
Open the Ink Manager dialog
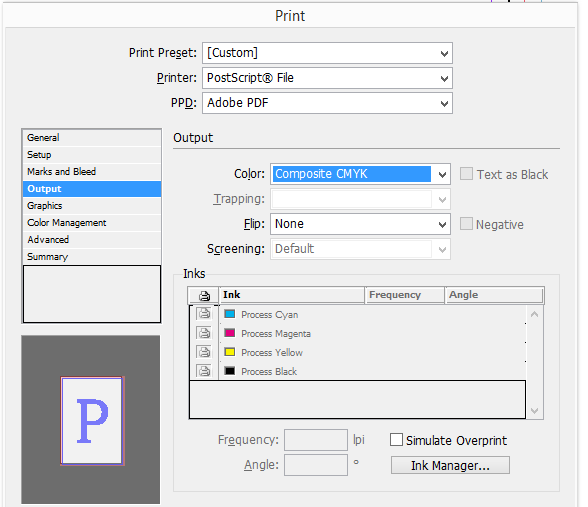[450, 465]
